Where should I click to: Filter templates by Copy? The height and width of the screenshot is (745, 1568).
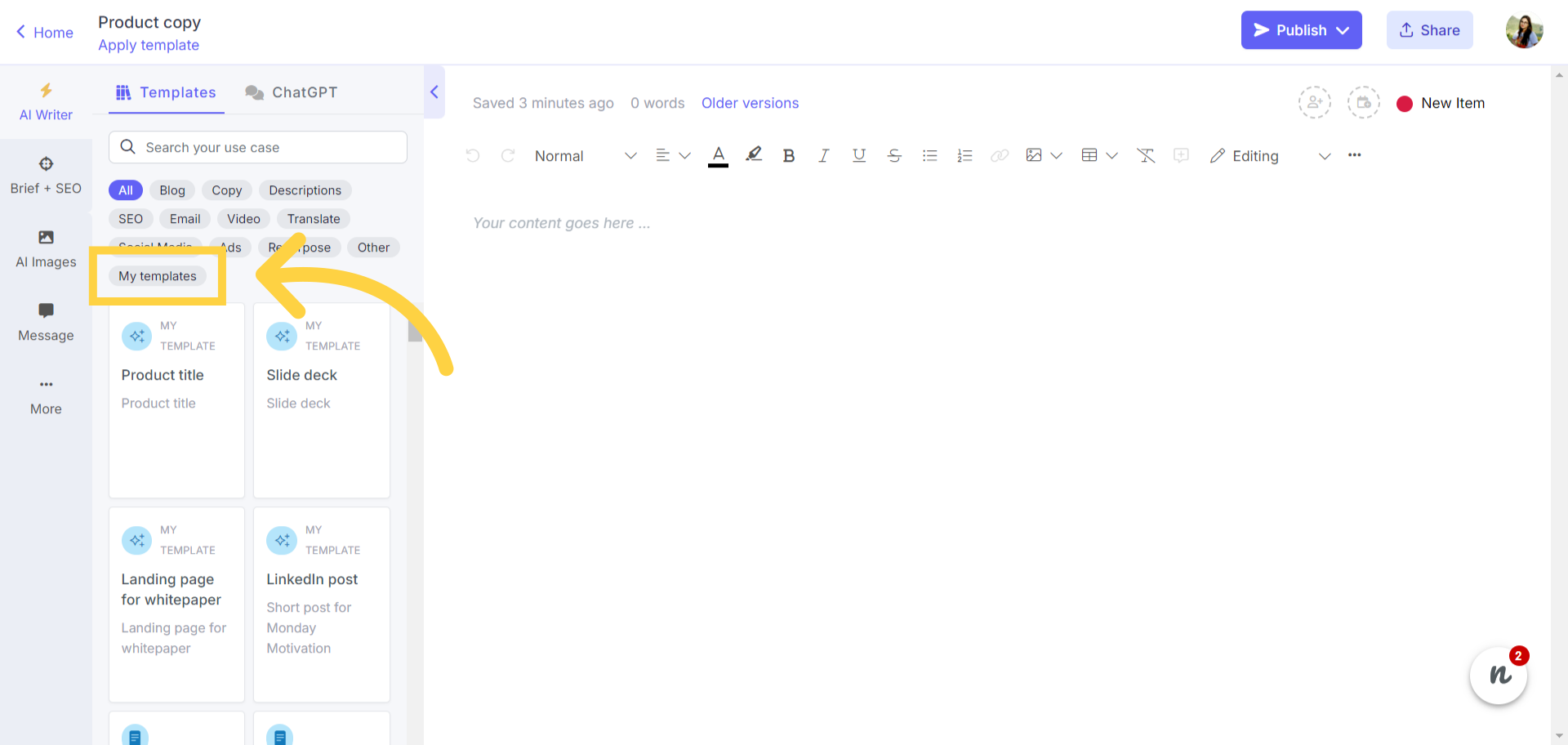coord(227,190)
